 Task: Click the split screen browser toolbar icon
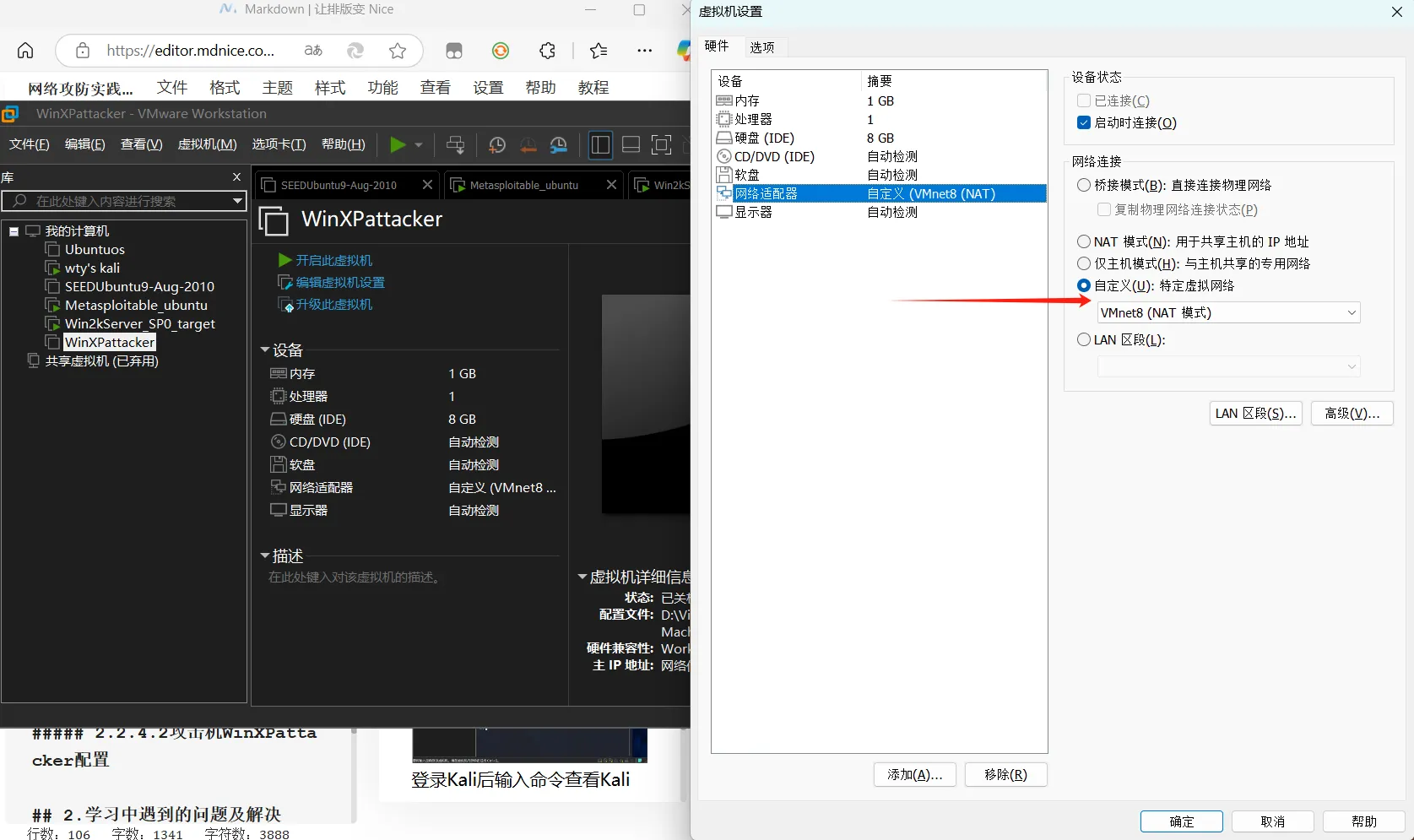click(454, 51)
